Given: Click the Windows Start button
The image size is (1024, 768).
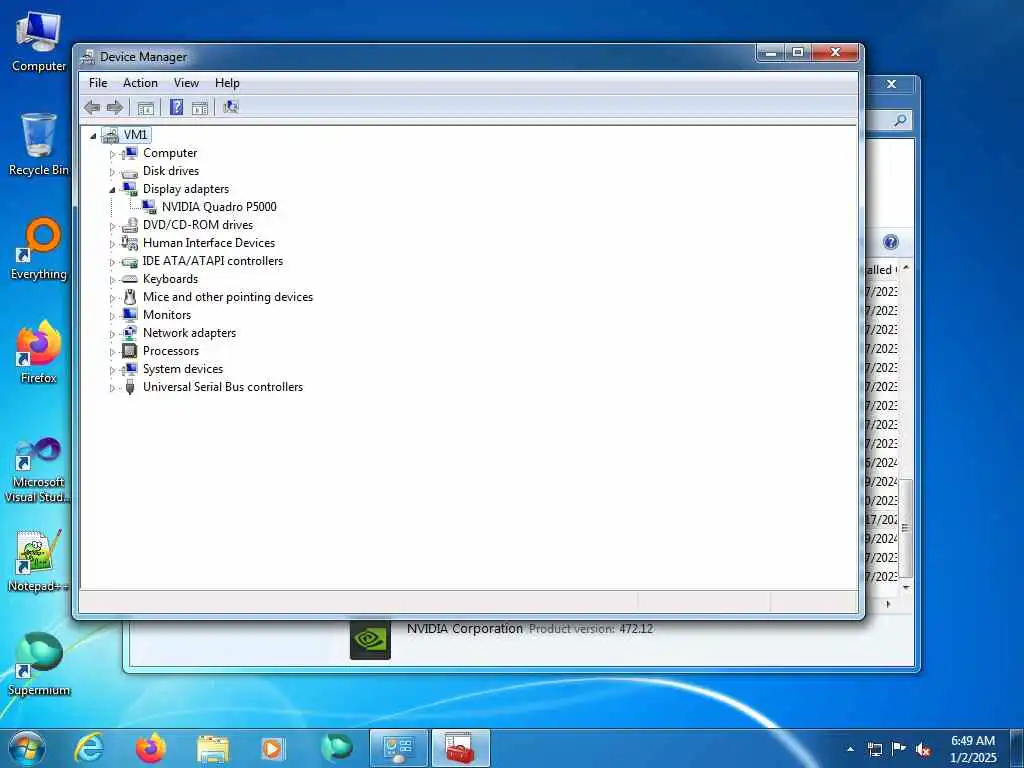Looking at the screenshot, I should coord(26,748).
